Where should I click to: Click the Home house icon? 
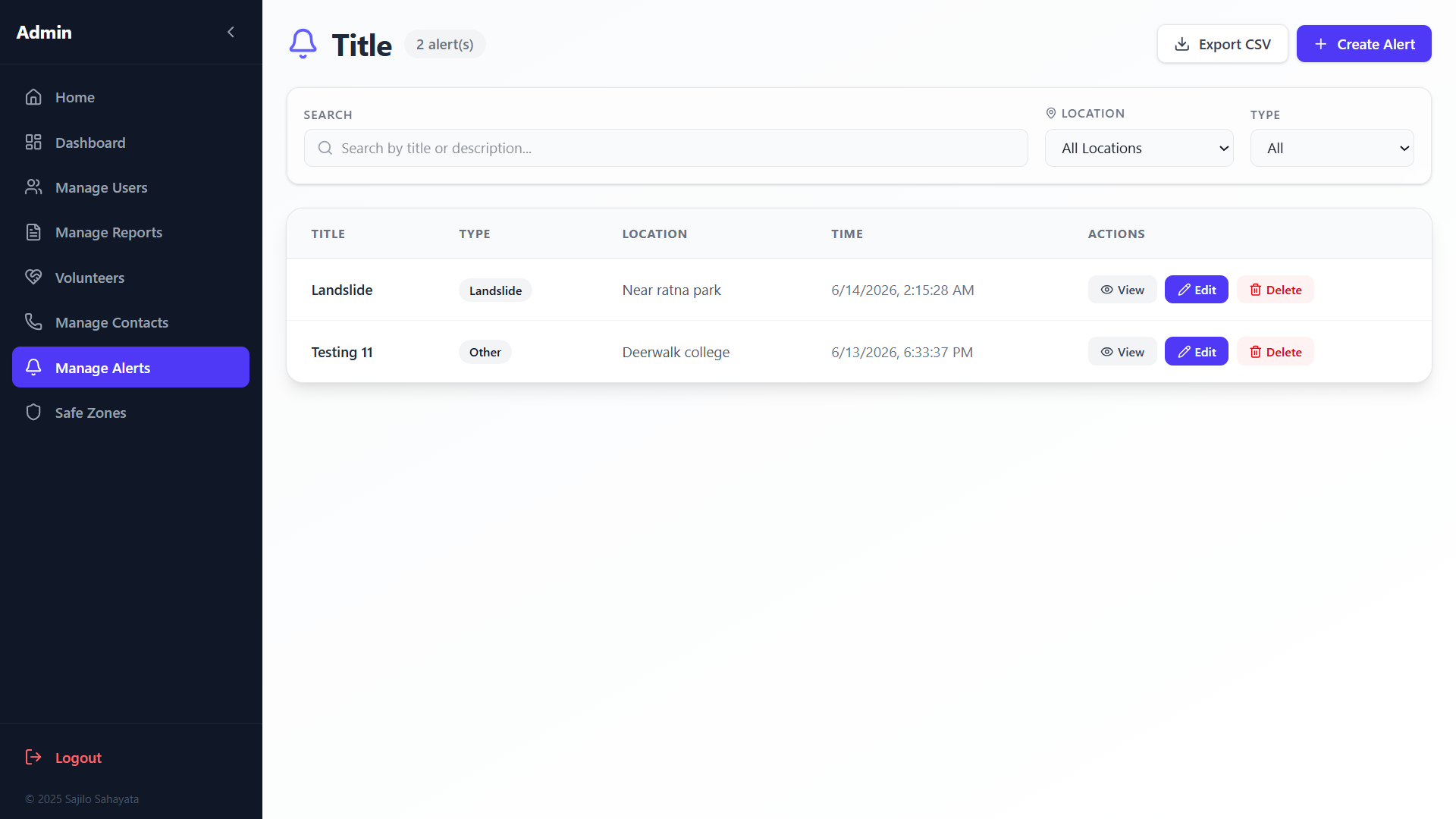[33, 97]
